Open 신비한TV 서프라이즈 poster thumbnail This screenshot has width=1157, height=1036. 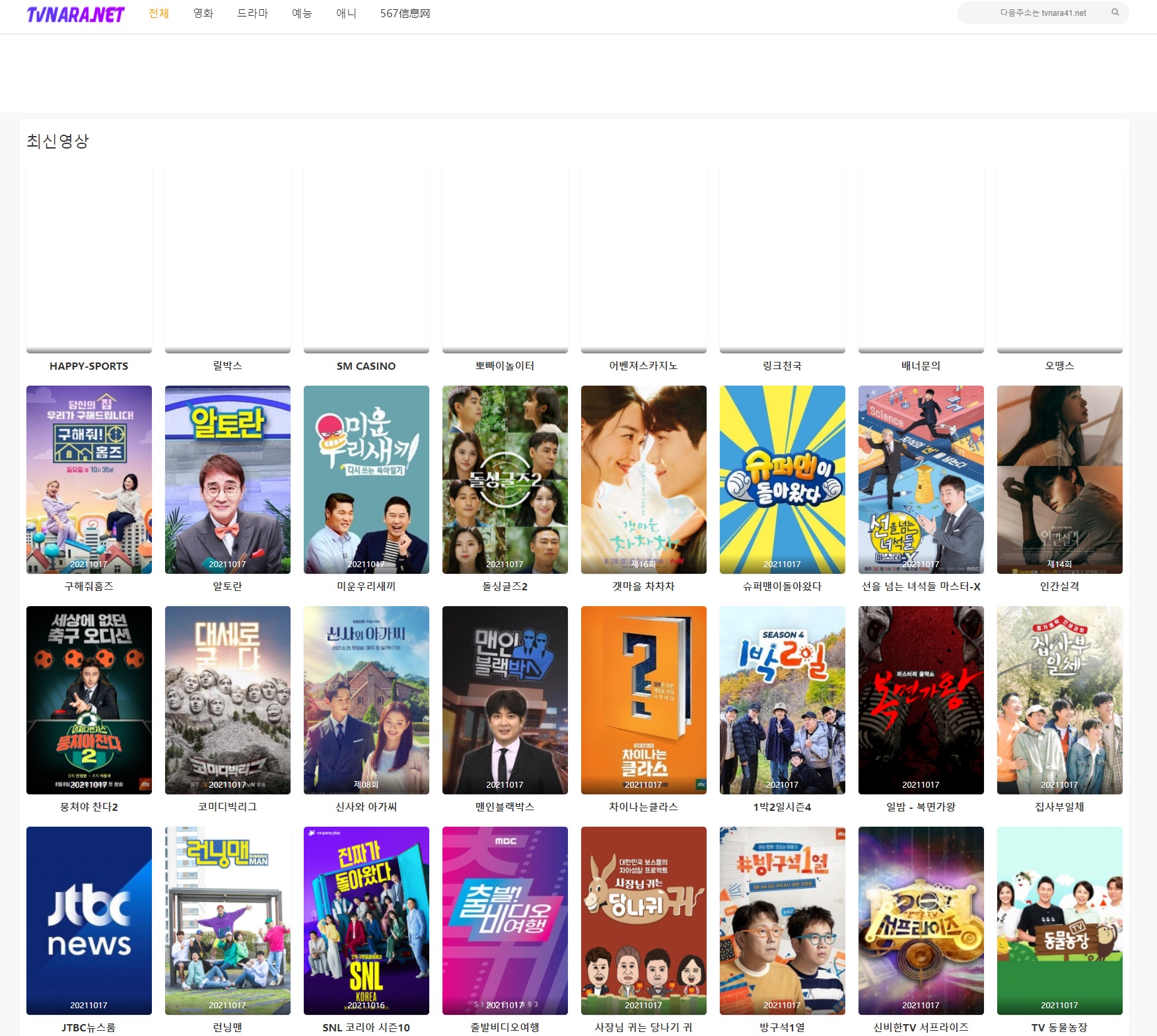[x=921, y=920]
